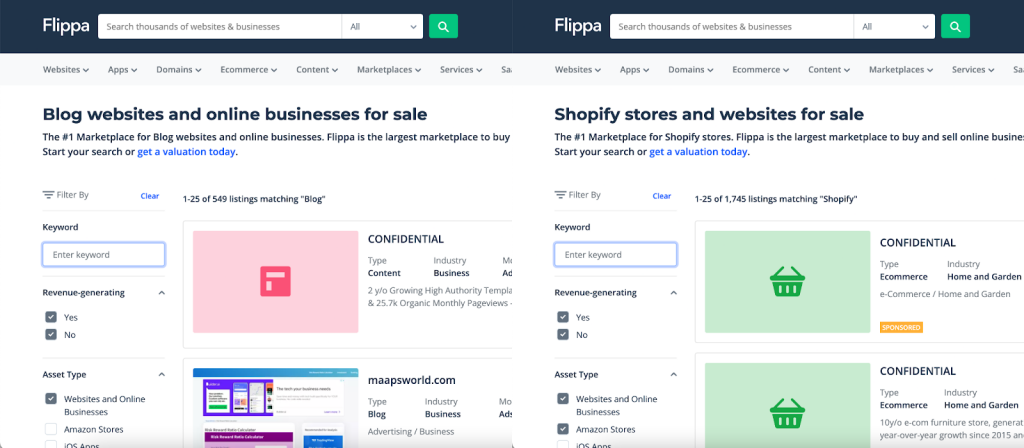Check Amazon Stores on the Blog page

[51, 429]
